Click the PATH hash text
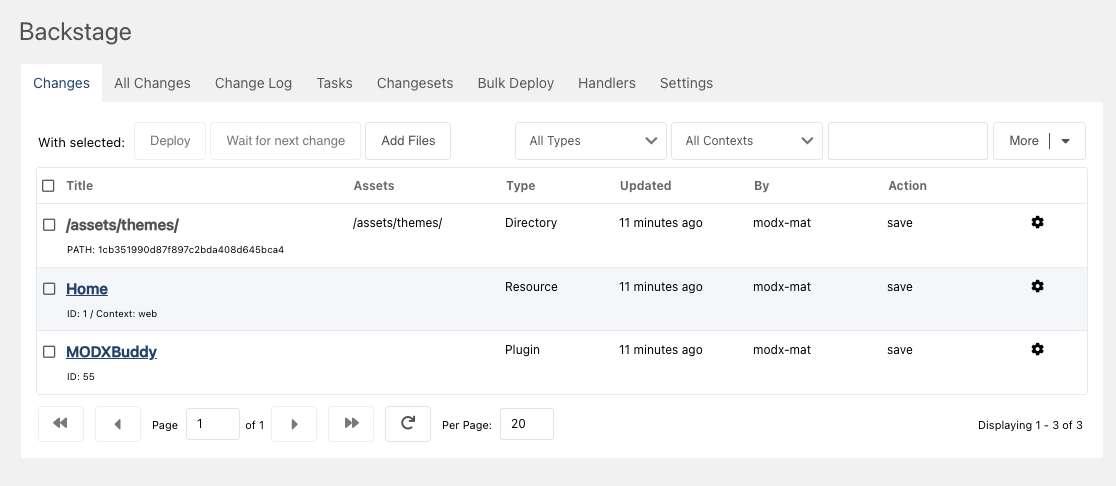The width and height of the screenshot is (1116, 486). pyautogui.click(x=175, y=250)
